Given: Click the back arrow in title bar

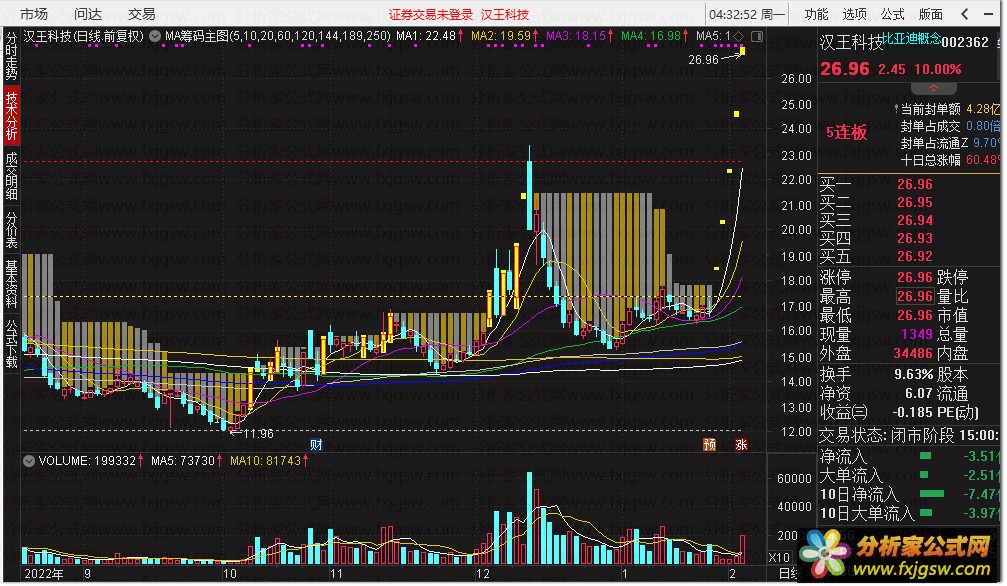Looking at the screenshot, I should tap(965, 13).
